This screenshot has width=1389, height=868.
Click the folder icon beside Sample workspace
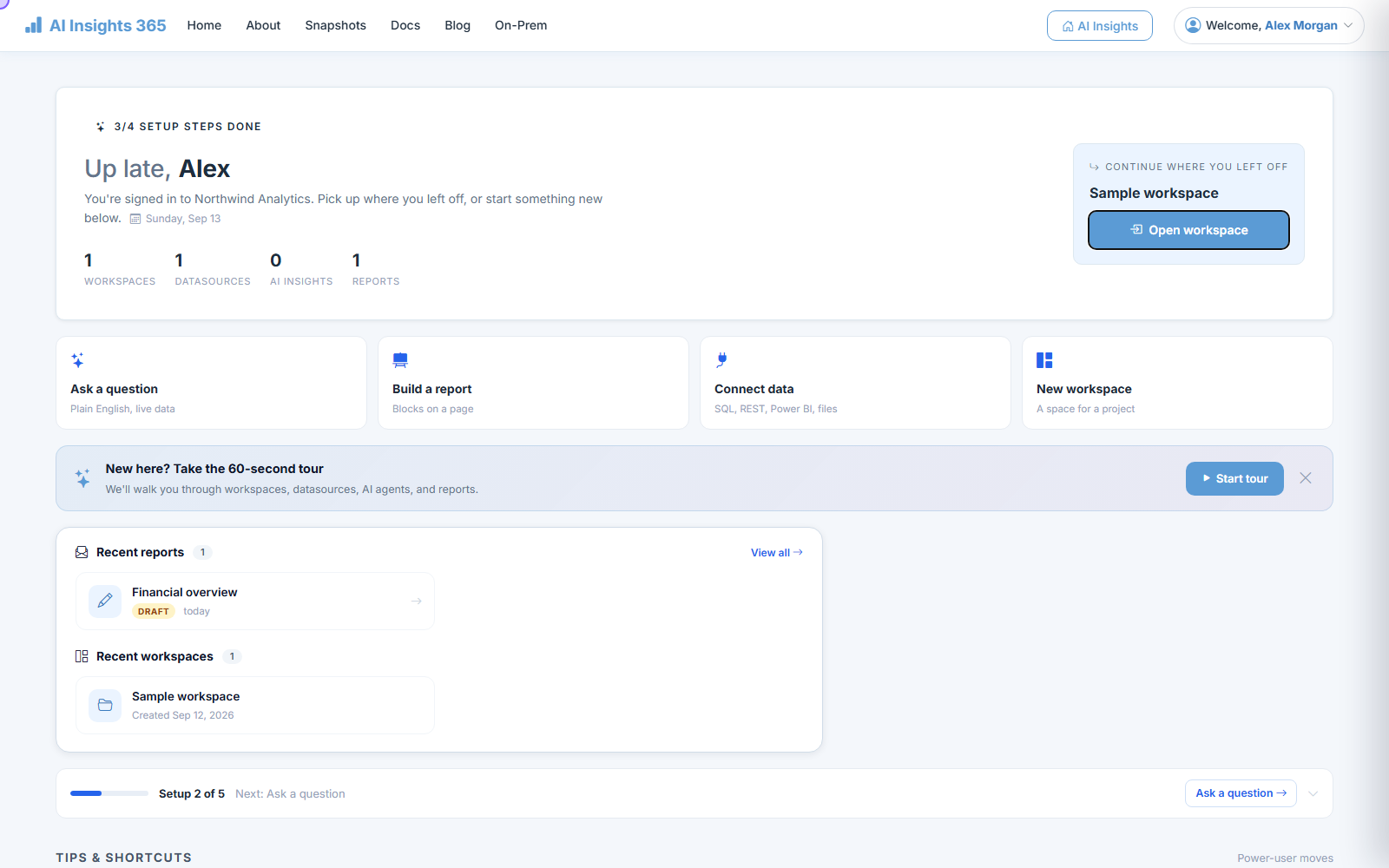tap(105, 705)
